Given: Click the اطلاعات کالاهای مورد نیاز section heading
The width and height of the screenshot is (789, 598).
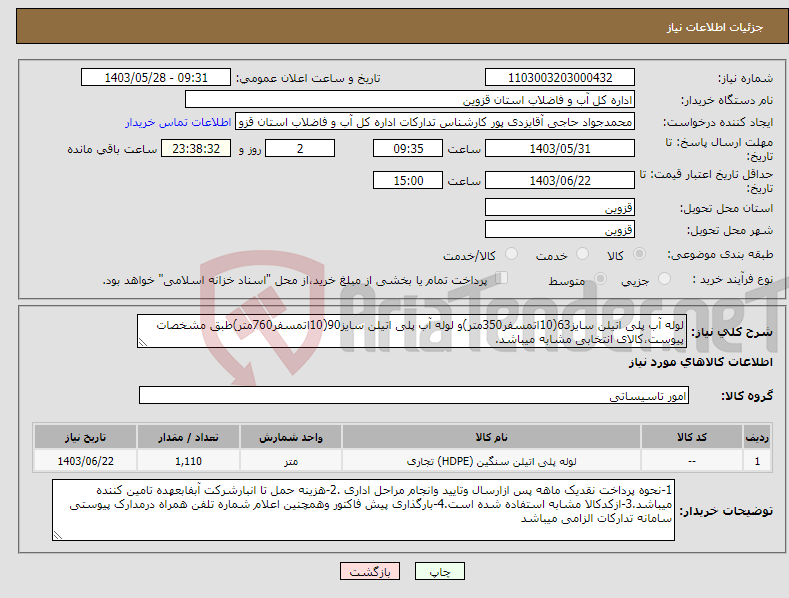Looking at the screenshot, I should click(x=700, y=362).
